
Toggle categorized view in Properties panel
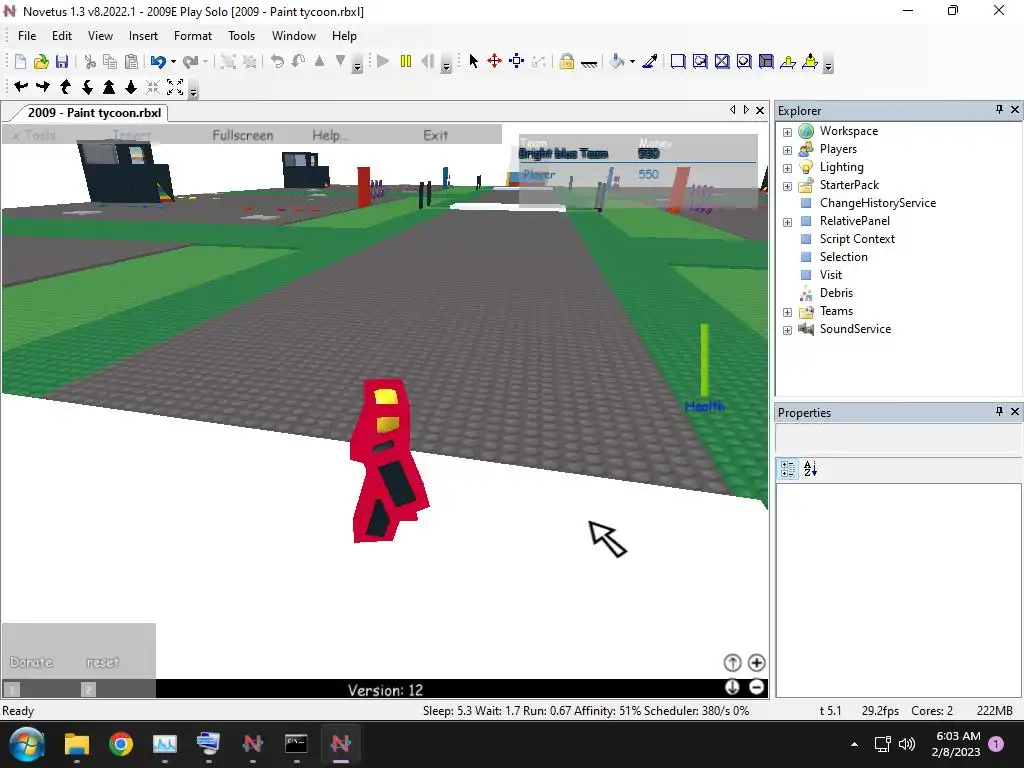[788, 469]
